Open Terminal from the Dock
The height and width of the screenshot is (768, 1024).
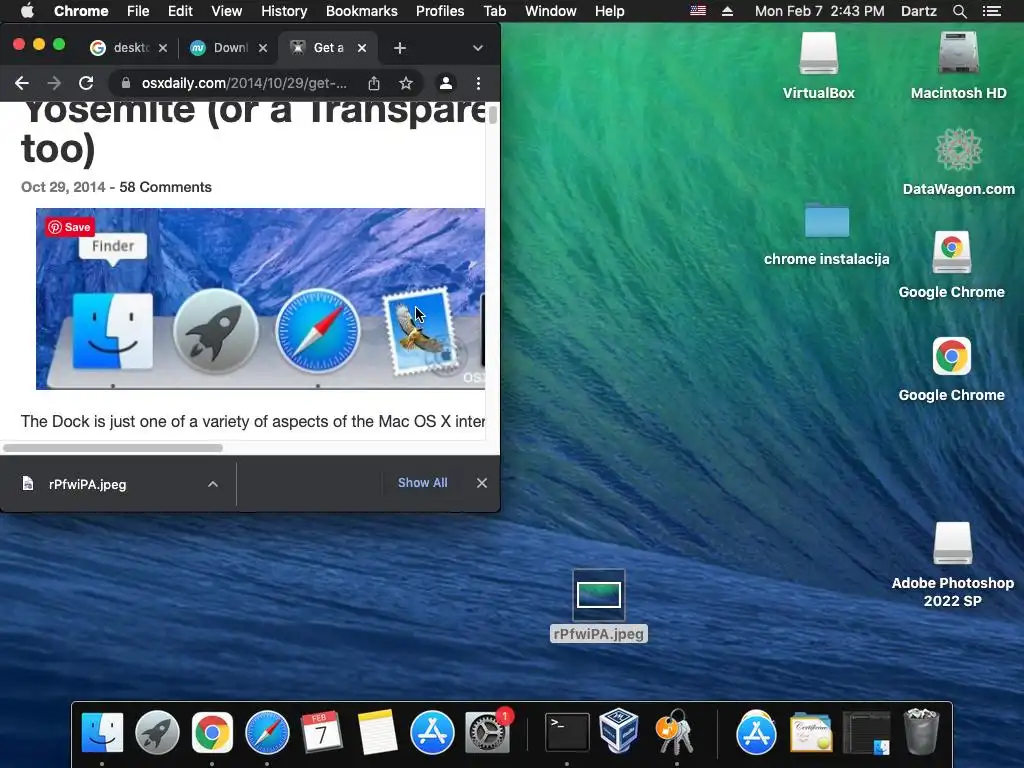[x=567, y=732]
